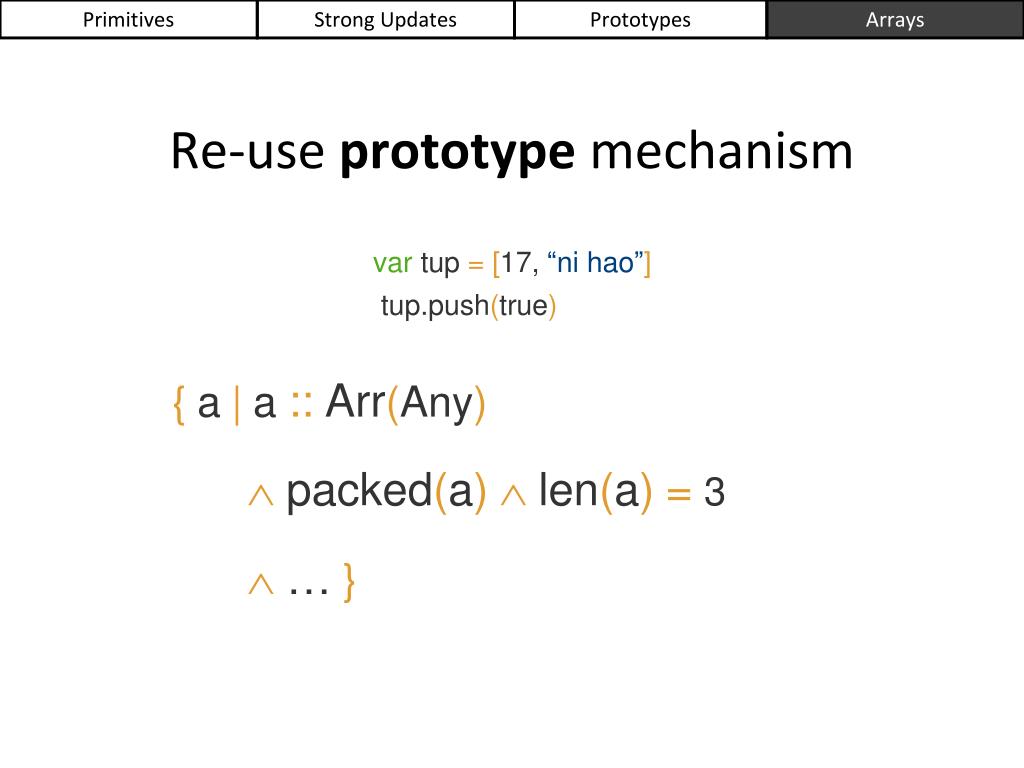Switch to the Strong Updates tab

pyautogui.click(x=385, y=20)
